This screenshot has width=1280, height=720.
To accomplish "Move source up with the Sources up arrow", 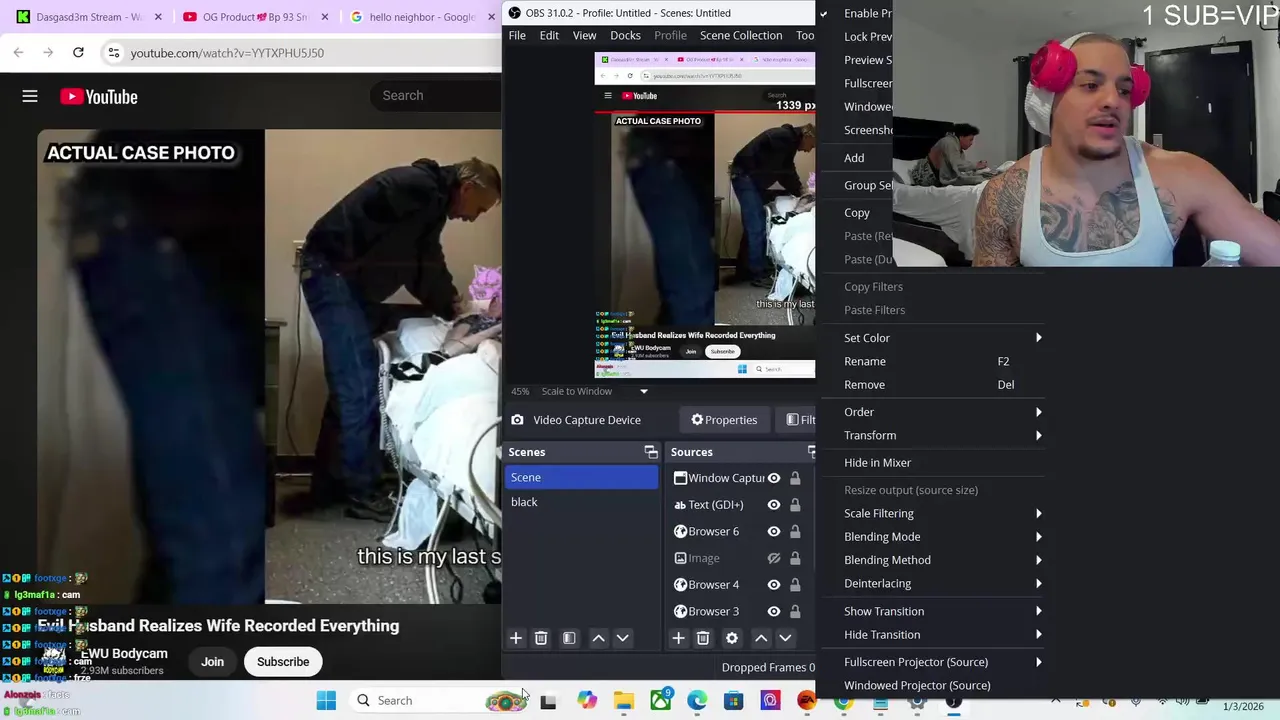I will point(761,638).
